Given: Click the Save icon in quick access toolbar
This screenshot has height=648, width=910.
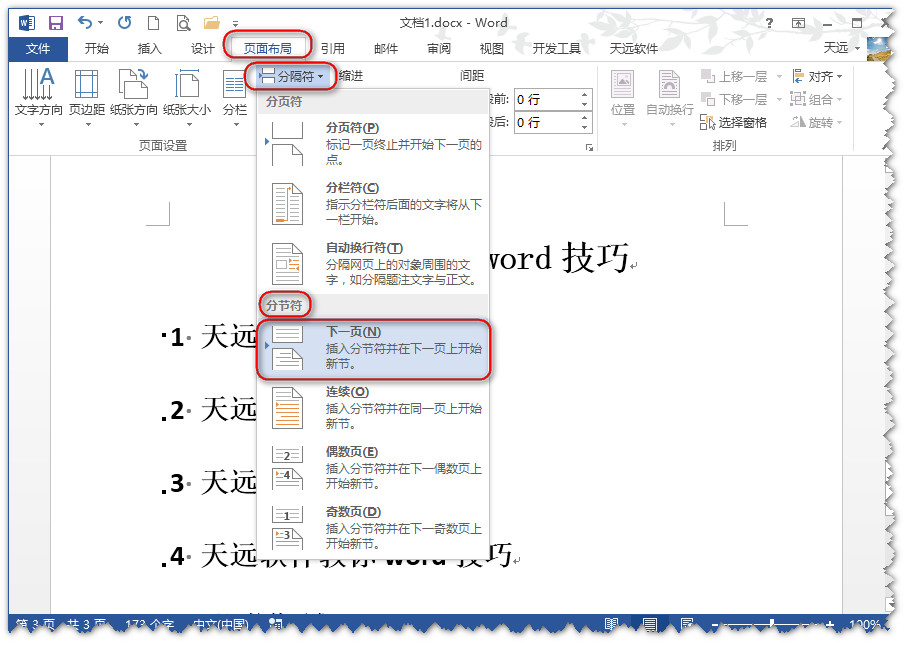Looking at the screenshot, I should (56, 22).
